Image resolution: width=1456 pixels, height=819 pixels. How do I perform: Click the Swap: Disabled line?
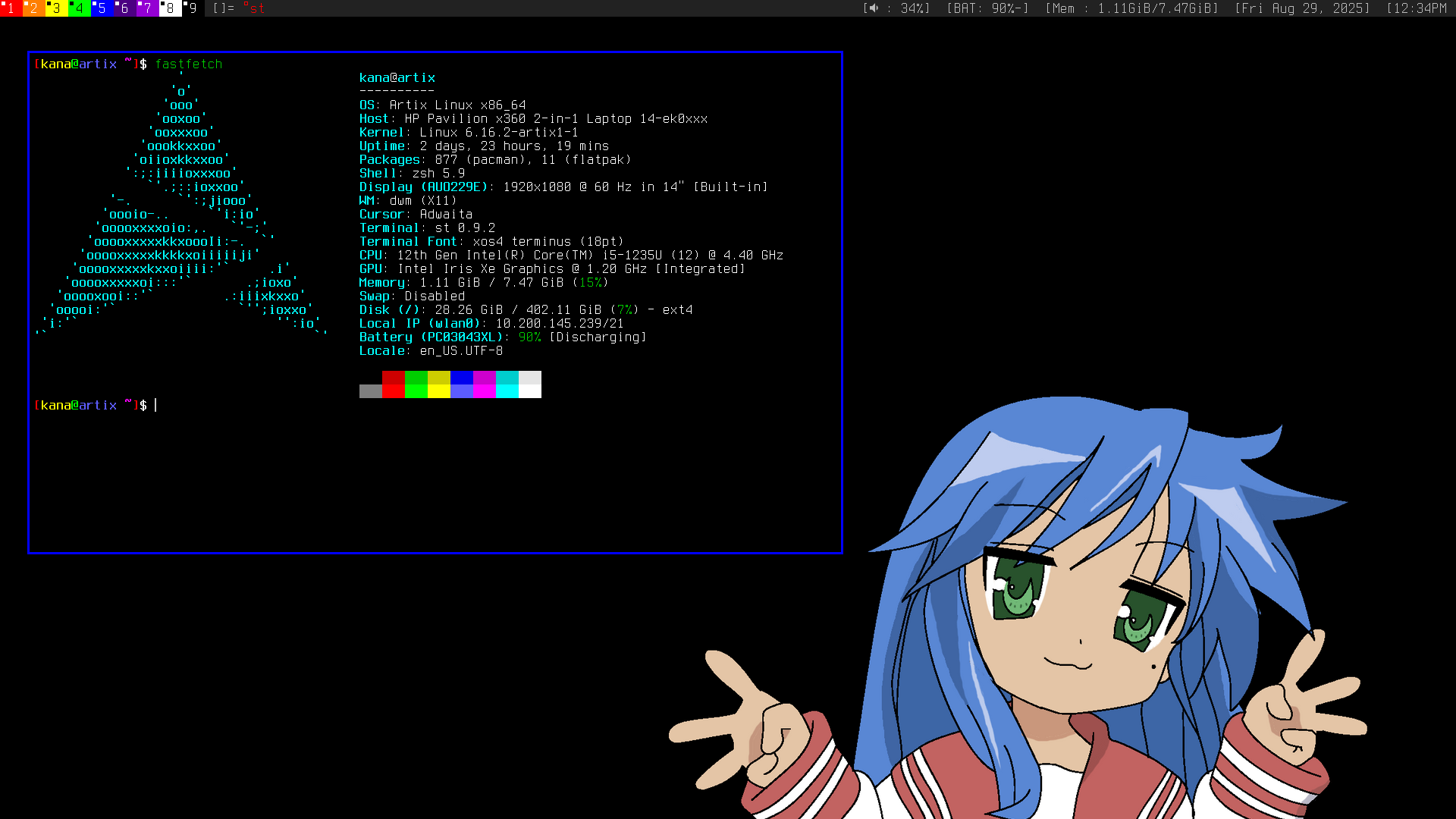[x=413, y=297]
